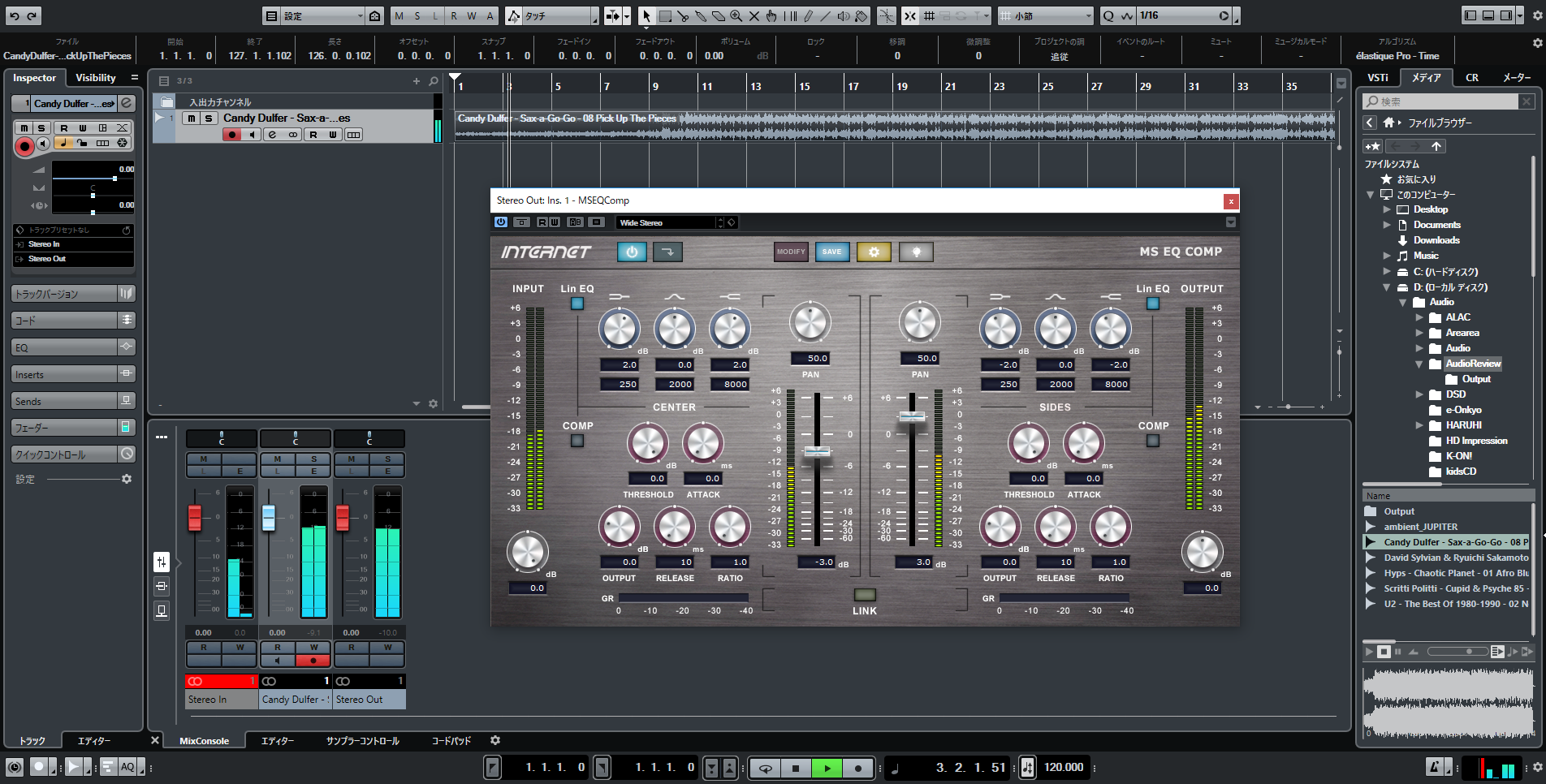Click the media browser home icon
Viewport: 1546px width, 784px height.
[x=1388, y=123]
